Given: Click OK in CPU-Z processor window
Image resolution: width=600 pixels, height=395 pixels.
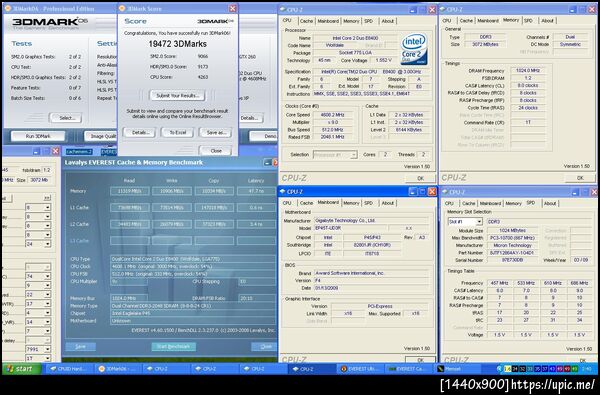Looking at the screenshot, I should [420, 178].
